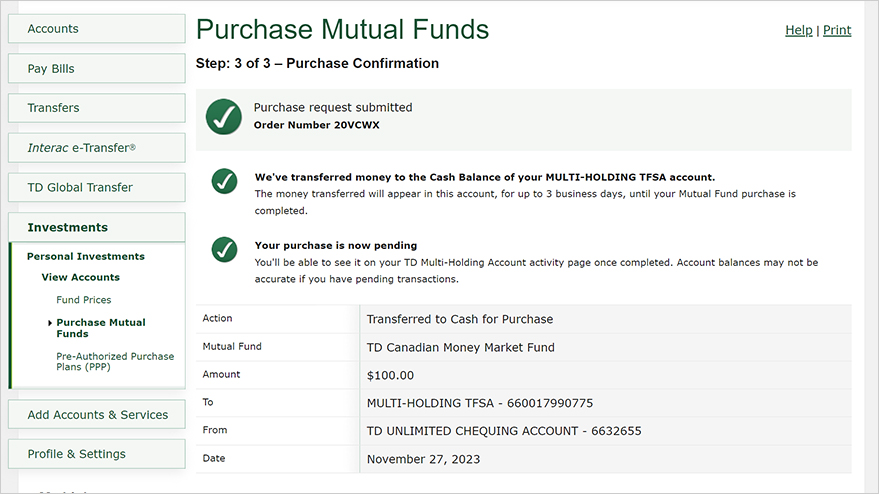
Task: Collapse the Investments sidebar section
Action: coord(96,227)
